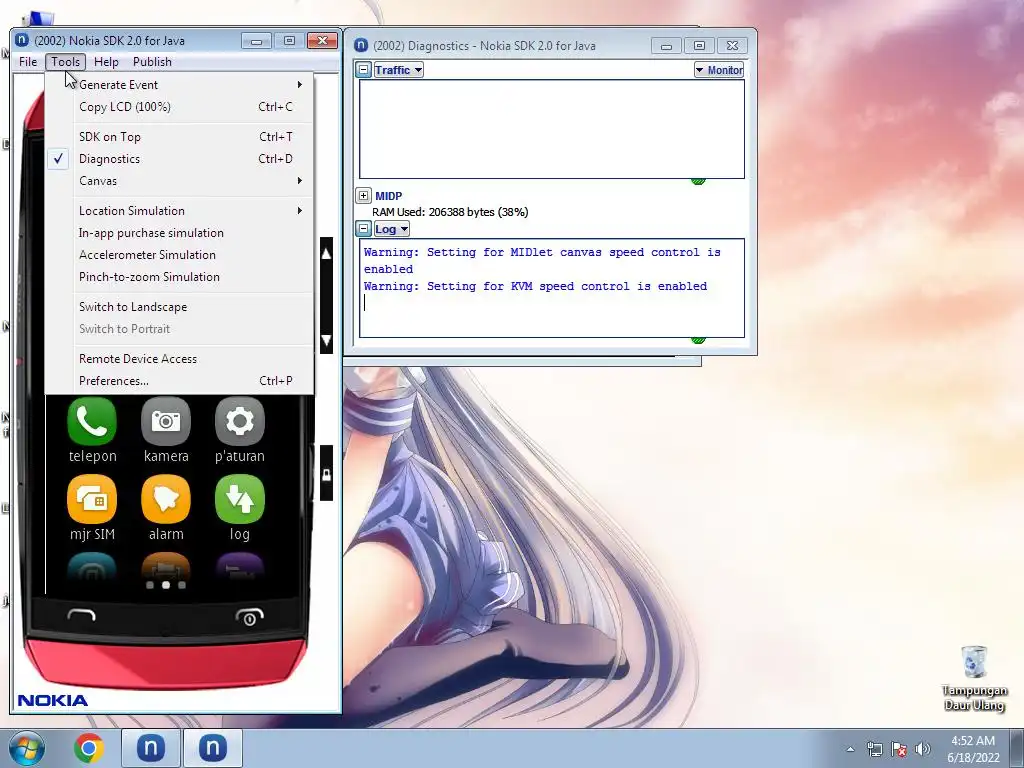Open the log app icon
Screen dimensions: 1024x768
[240, 500]
